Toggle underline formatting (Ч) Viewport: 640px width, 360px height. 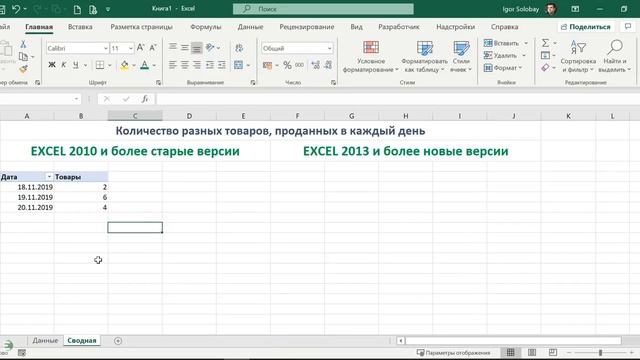76,65
